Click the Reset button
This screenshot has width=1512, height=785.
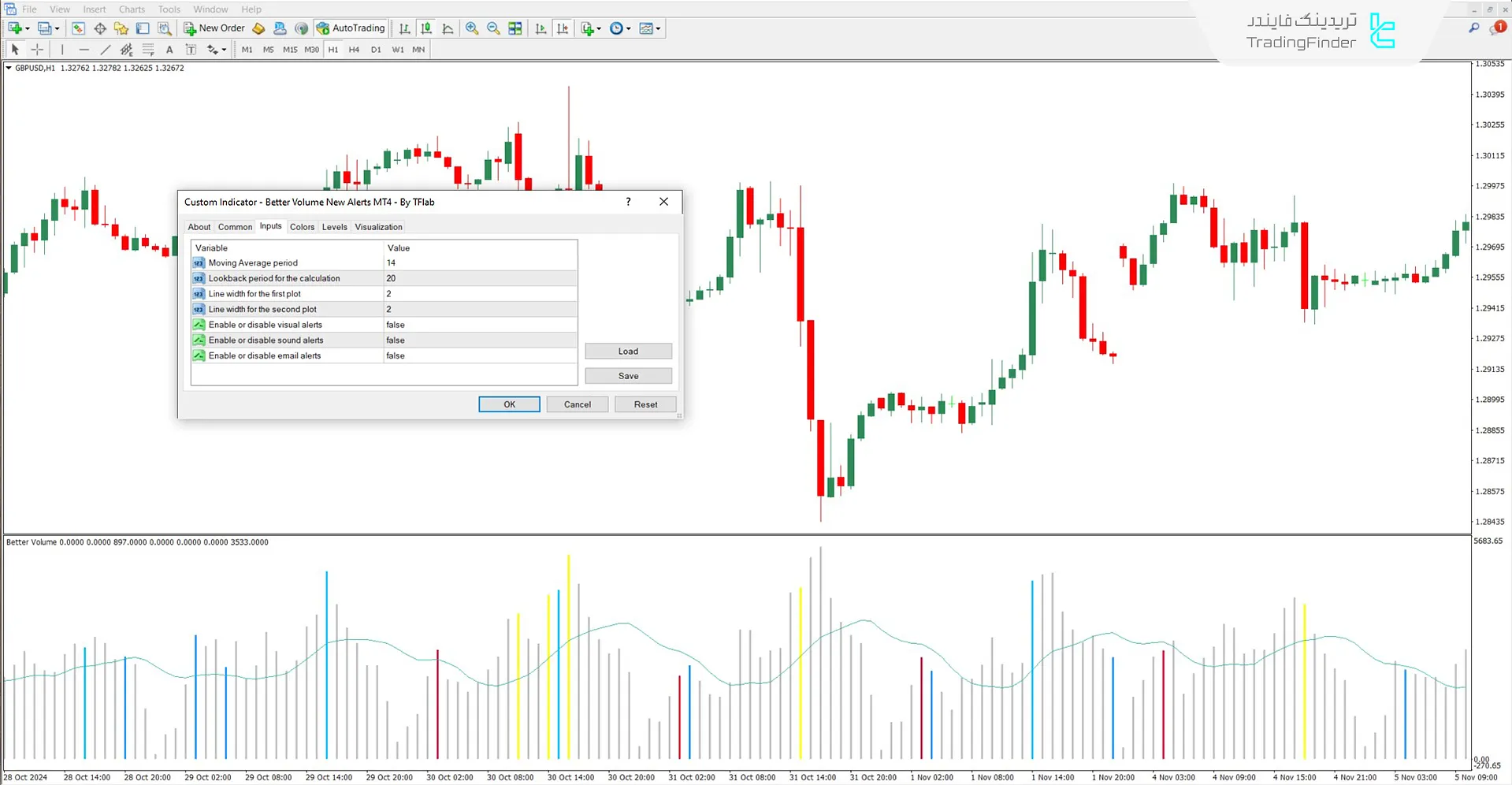click(x=645, y=404)
